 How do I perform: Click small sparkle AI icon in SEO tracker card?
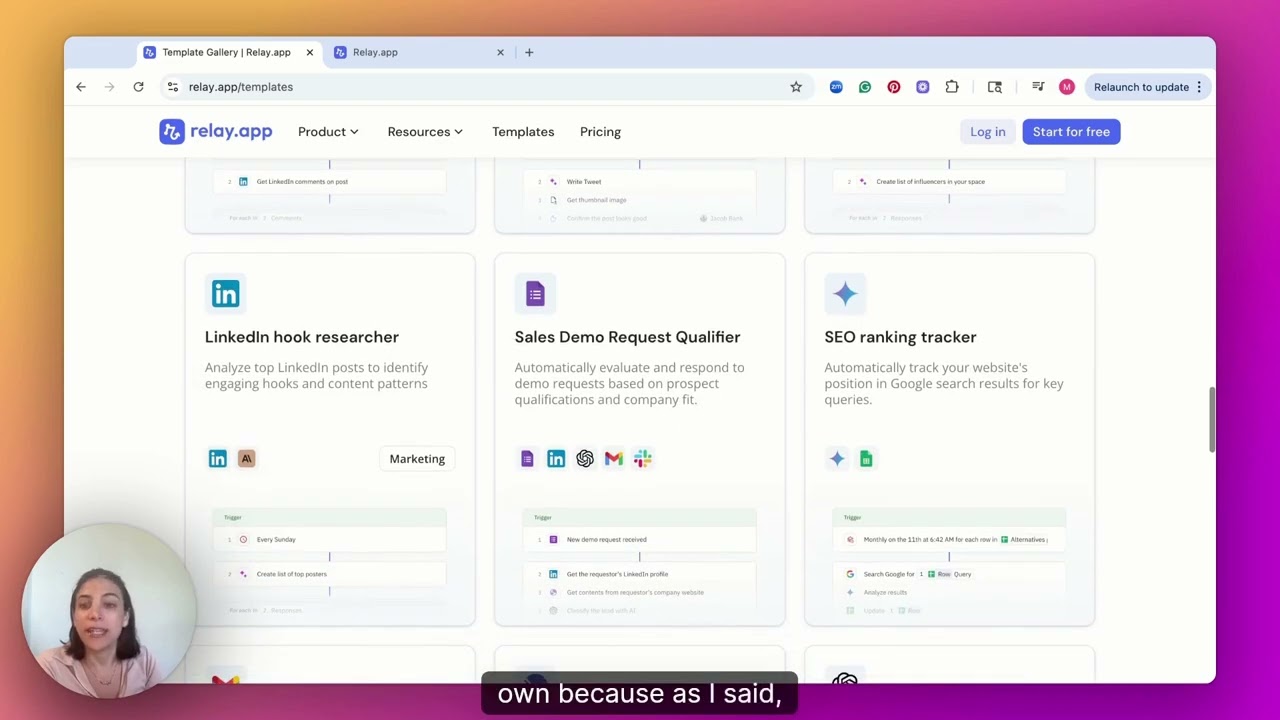tap(837, 459)
